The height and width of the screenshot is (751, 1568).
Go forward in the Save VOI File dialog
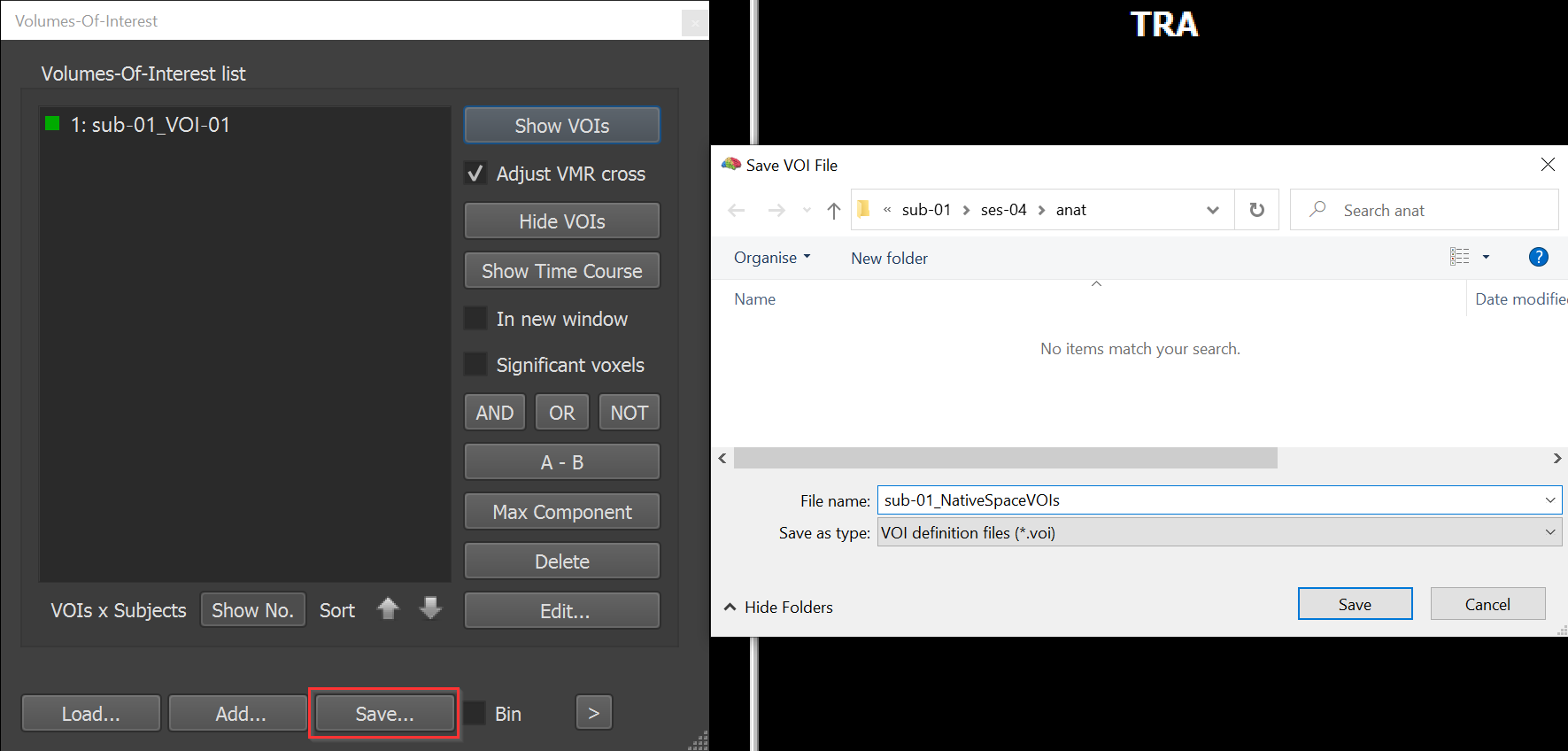(x=776, y=210)
